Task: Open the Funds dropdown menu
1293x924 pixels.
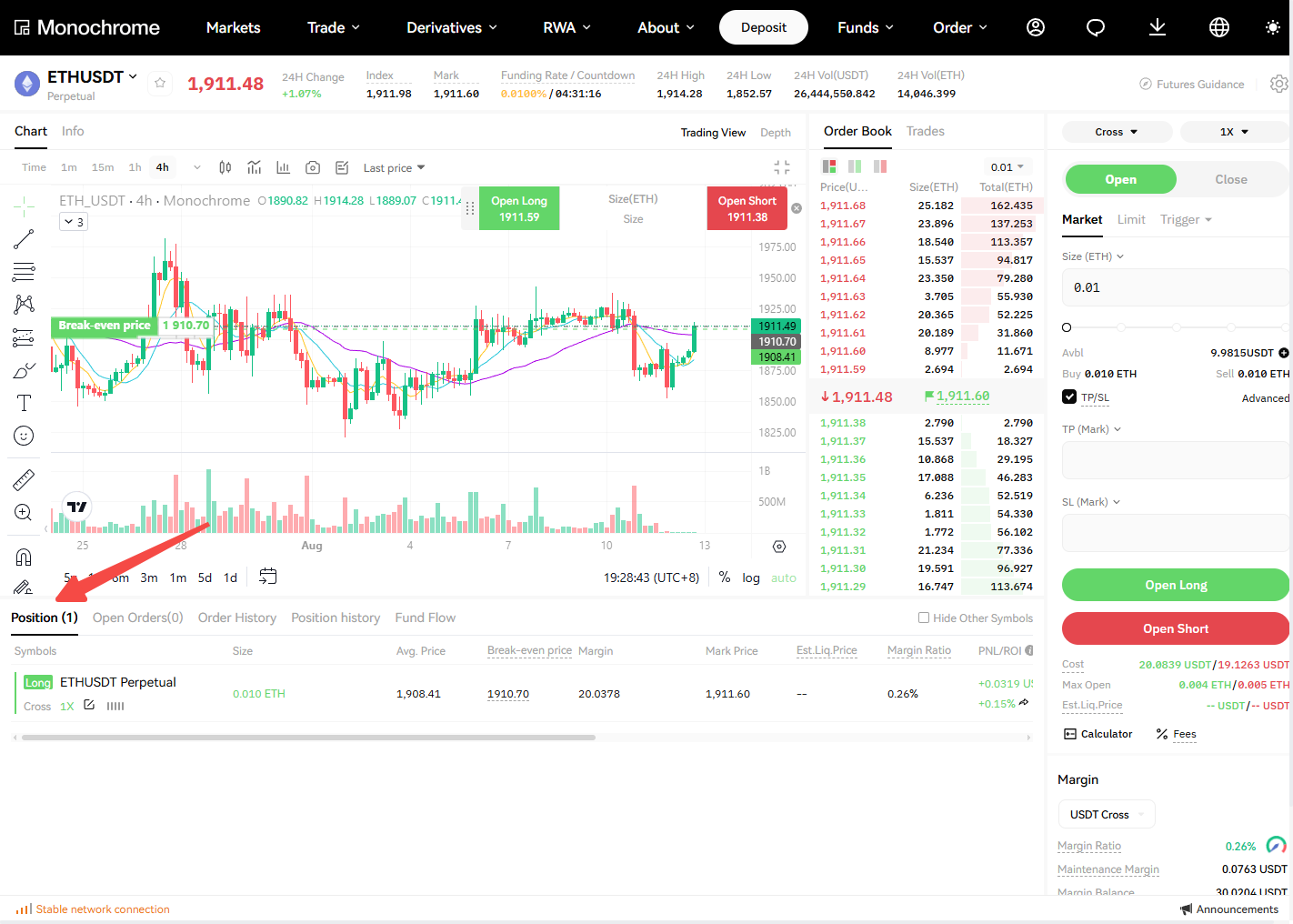Action: [x=866, y=27]
